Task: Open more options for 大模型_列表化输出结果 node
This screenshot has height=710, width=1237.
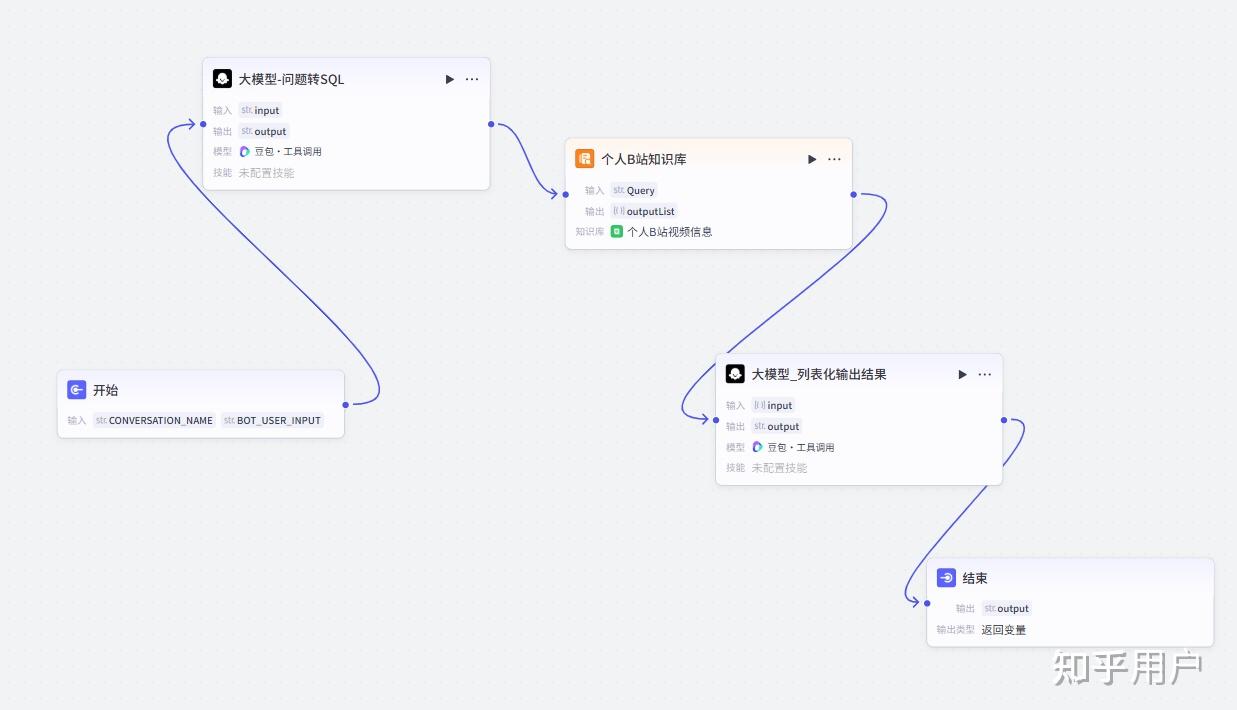Action: (x=985, y=374)
